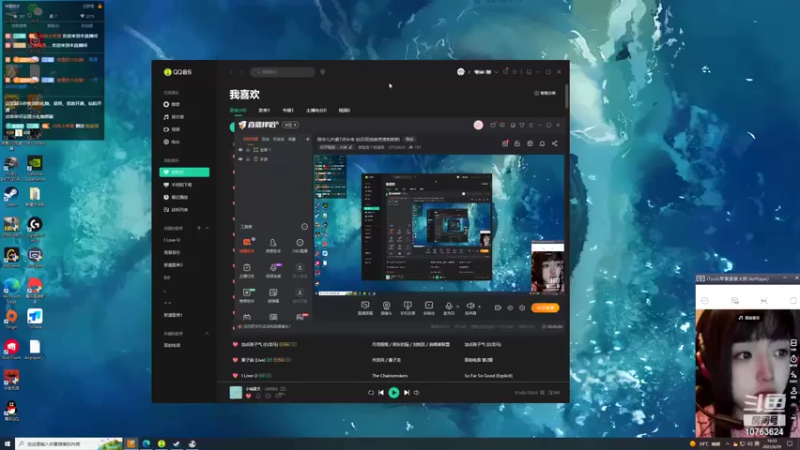Open share icon in streaming tool header

click(x=555, y=143)
